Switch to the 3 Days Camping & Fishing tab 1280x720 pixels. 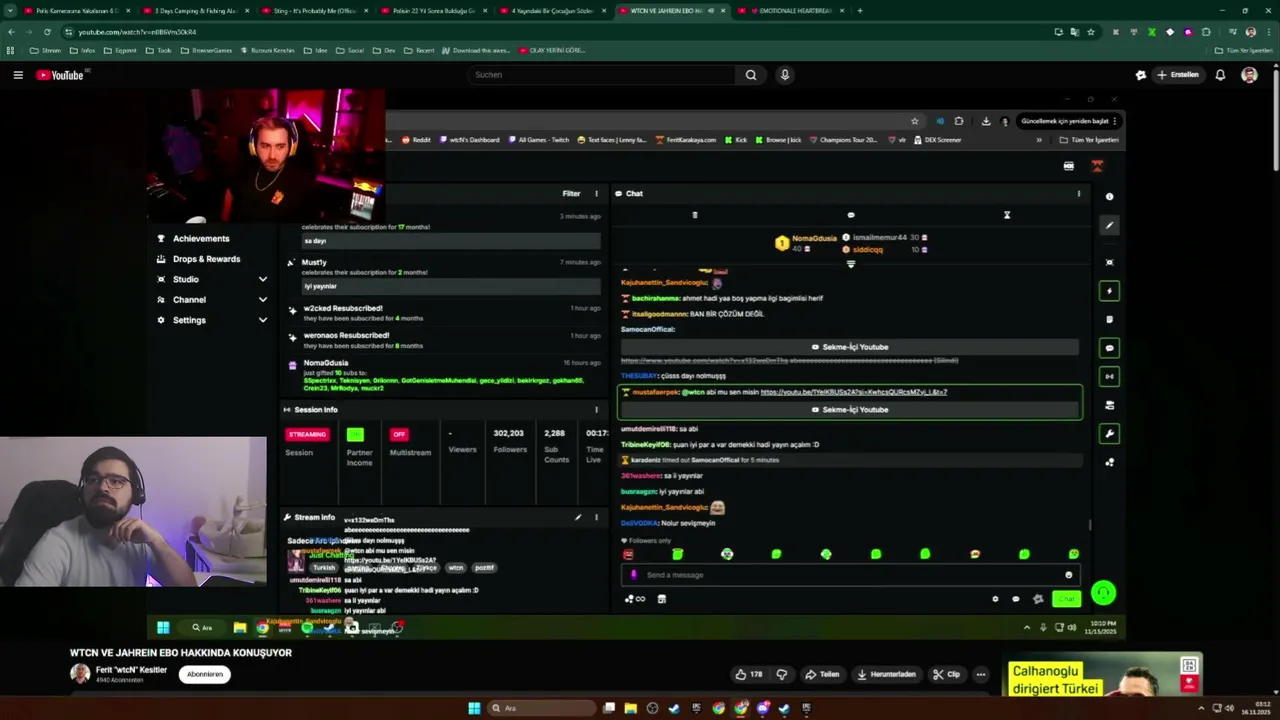coord(196,10)
